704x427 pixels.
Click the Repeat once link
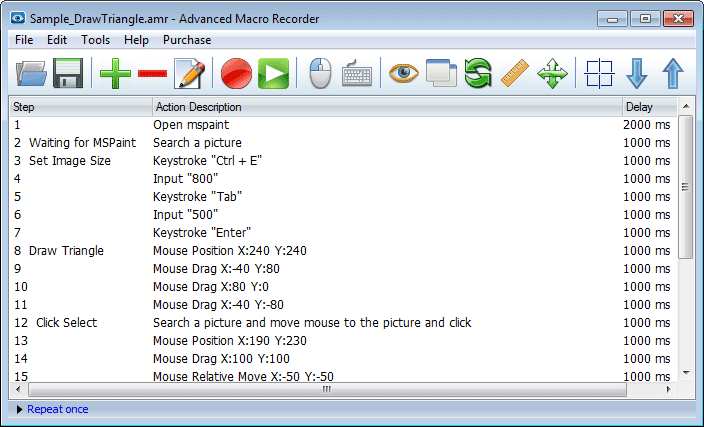(x=57, y=409)
